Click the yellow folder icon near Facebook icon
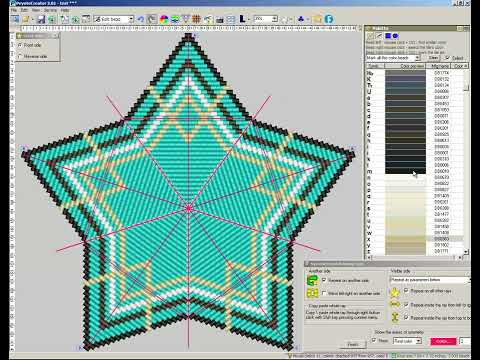The image size is (480, 360). tap(317, 19)
